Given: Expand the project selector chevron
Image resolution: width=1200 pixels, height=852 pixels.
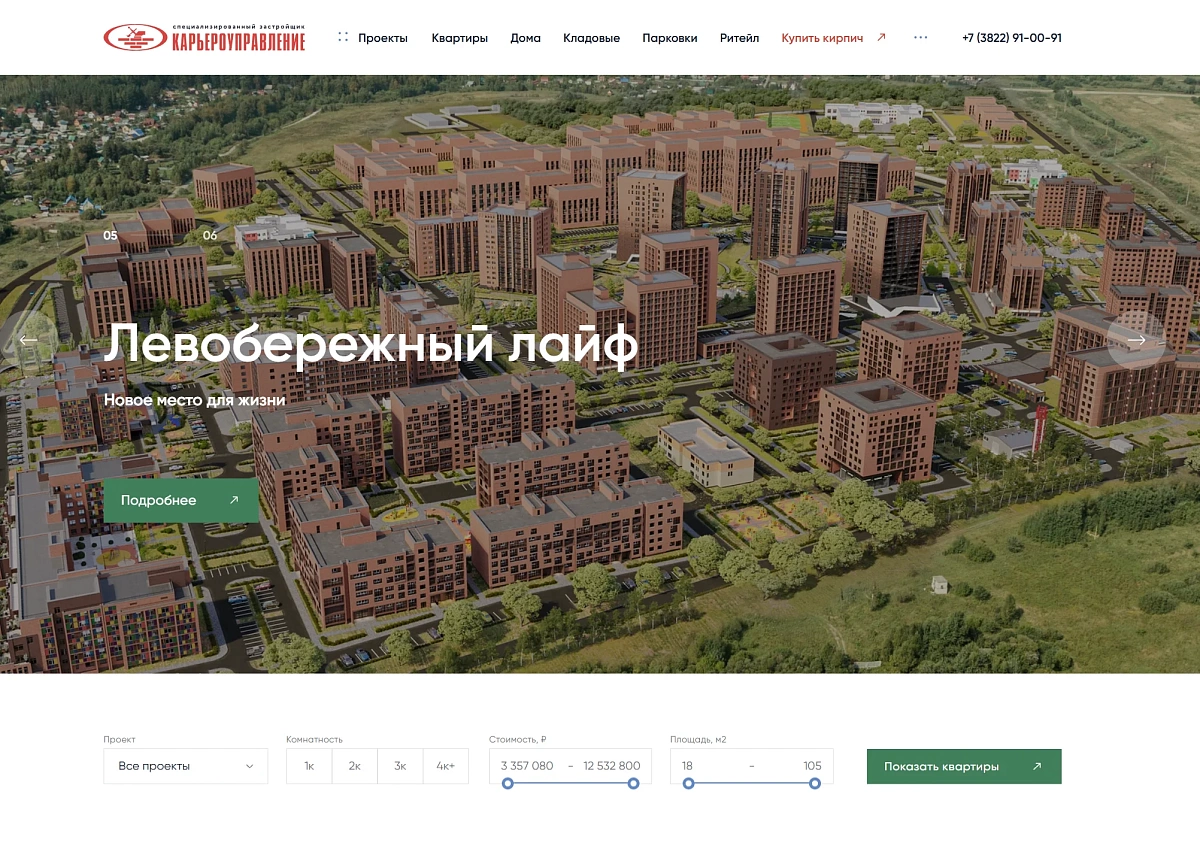Looking at the screenshot, I should [x=250, y=765].
